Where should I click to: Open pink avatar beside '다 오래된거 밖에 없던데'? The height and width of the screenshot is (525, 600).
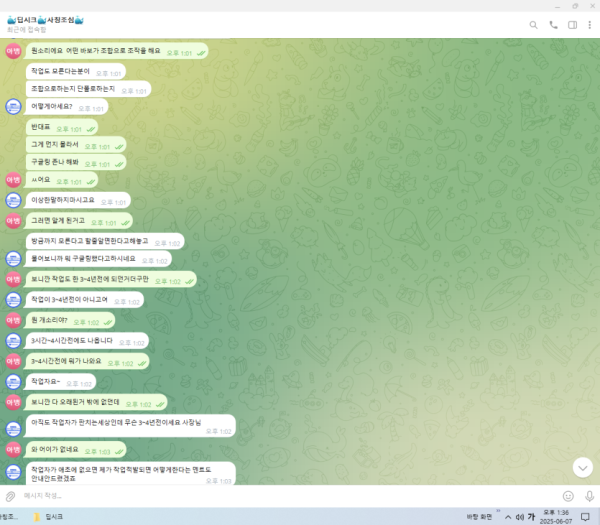(13, 402)
